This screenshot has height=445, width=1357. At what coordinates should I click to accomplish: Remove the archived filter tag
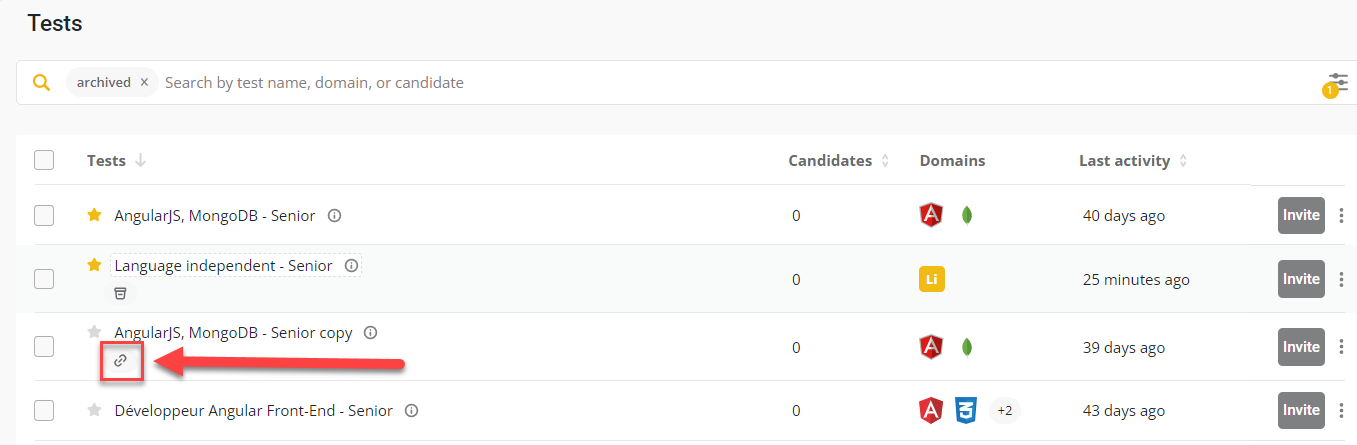pos(144,83)
